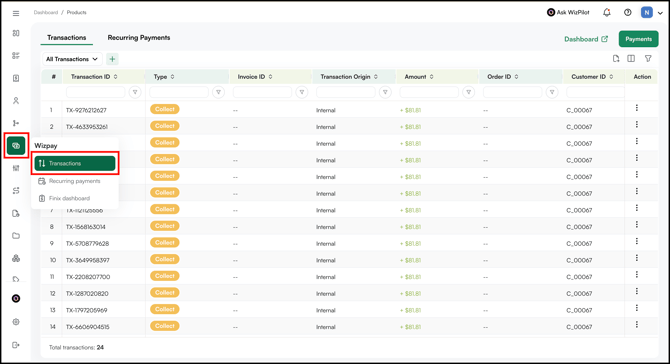Open the contacts person icon in the sidebar

click(x=16, y=101)
